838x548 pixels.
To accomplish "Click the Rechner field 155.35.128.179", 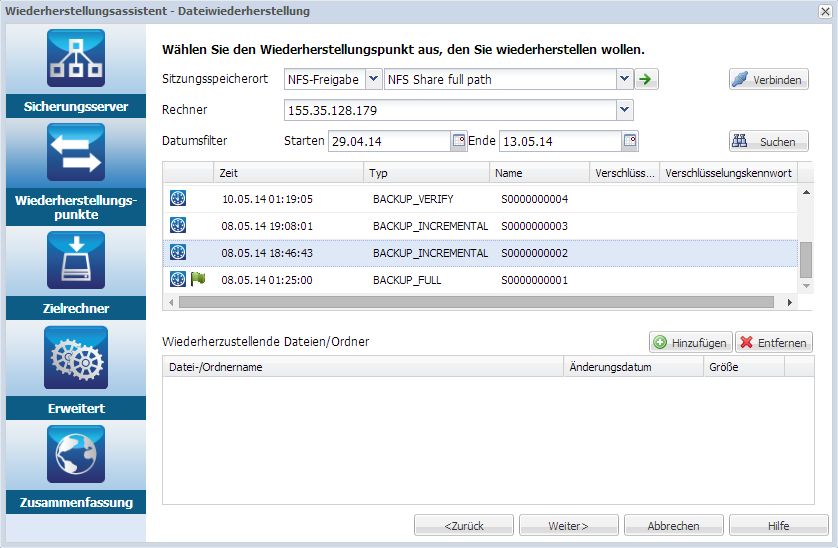I will pyautogui.click(x=450, y=110).
